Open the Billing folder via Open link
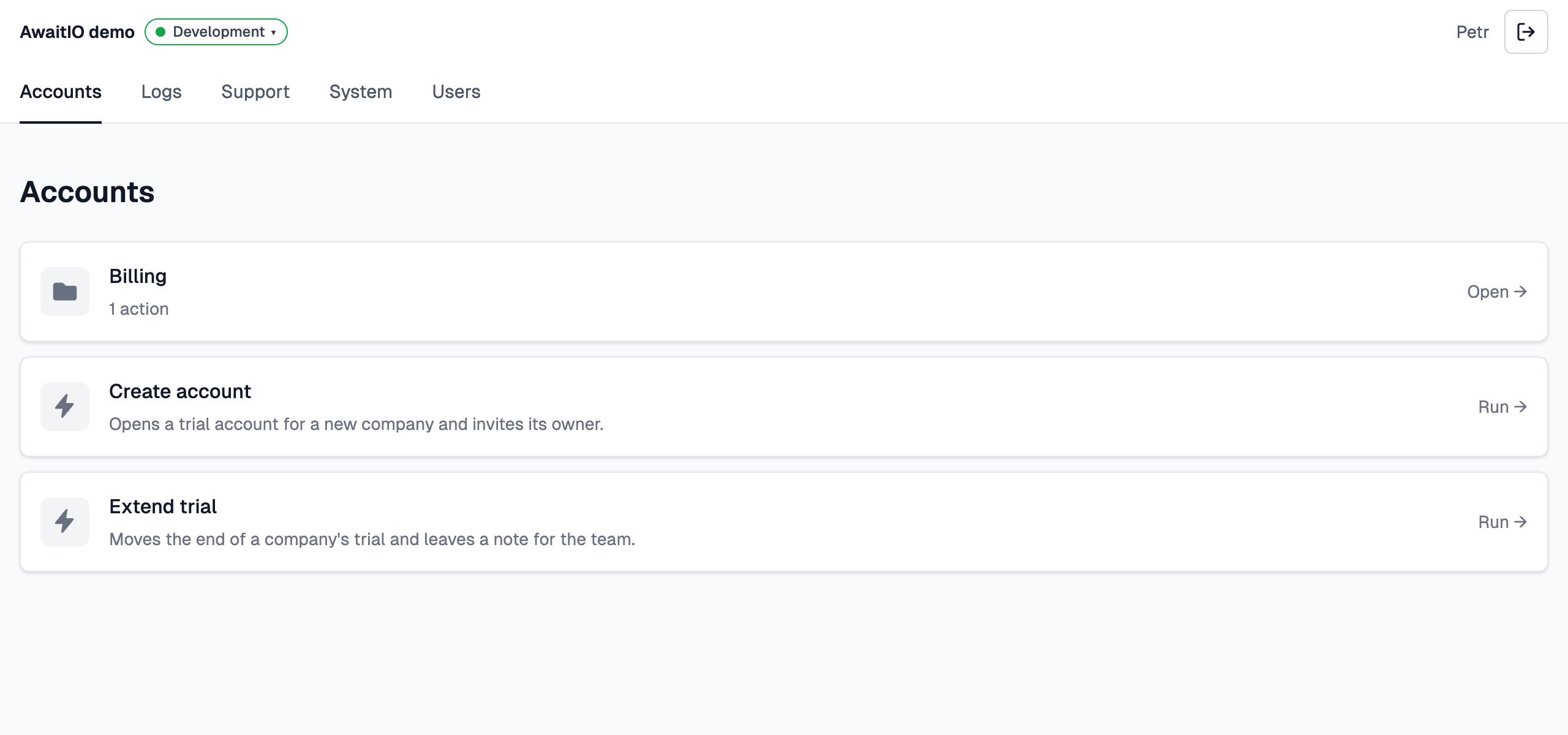The width and height of the screenshot is (1568, 735). (1497, 292)
